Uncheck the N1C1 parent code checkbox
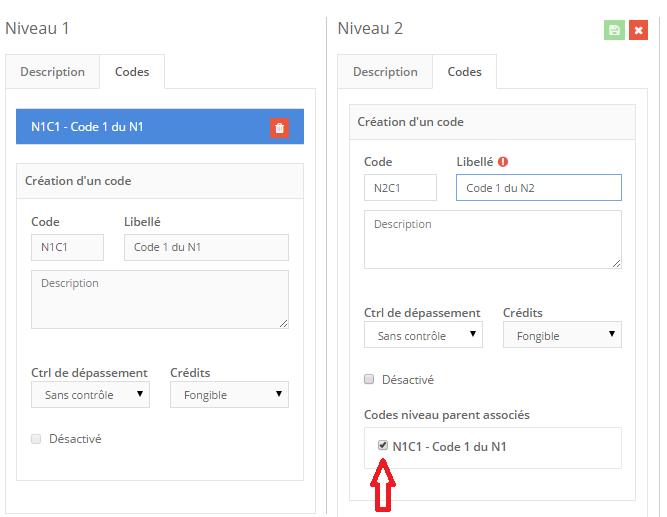Image resolution: width=667 pixels, height=517 pixels. tap(382, 446)
